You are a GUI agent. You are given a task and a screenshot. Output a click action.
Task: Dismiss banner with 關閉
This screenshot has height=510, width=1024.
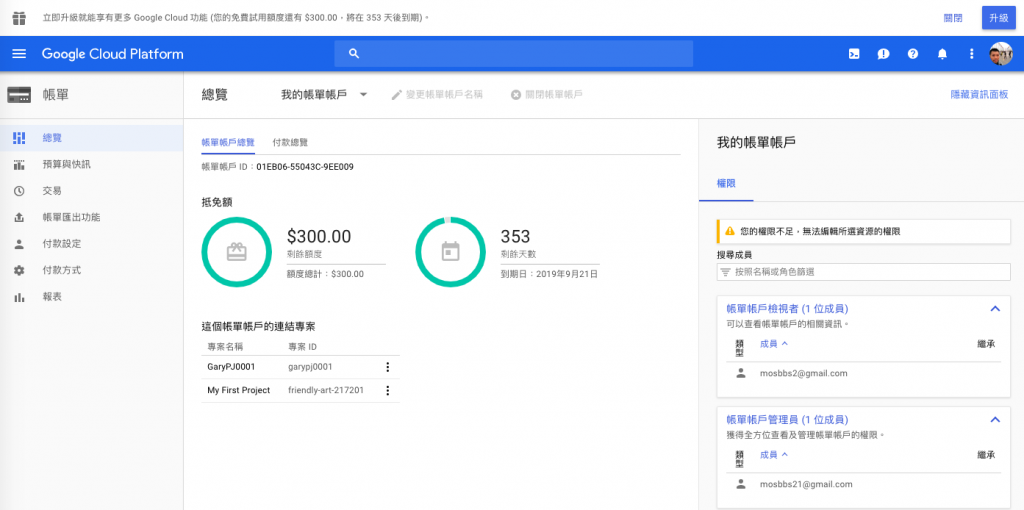953,18
